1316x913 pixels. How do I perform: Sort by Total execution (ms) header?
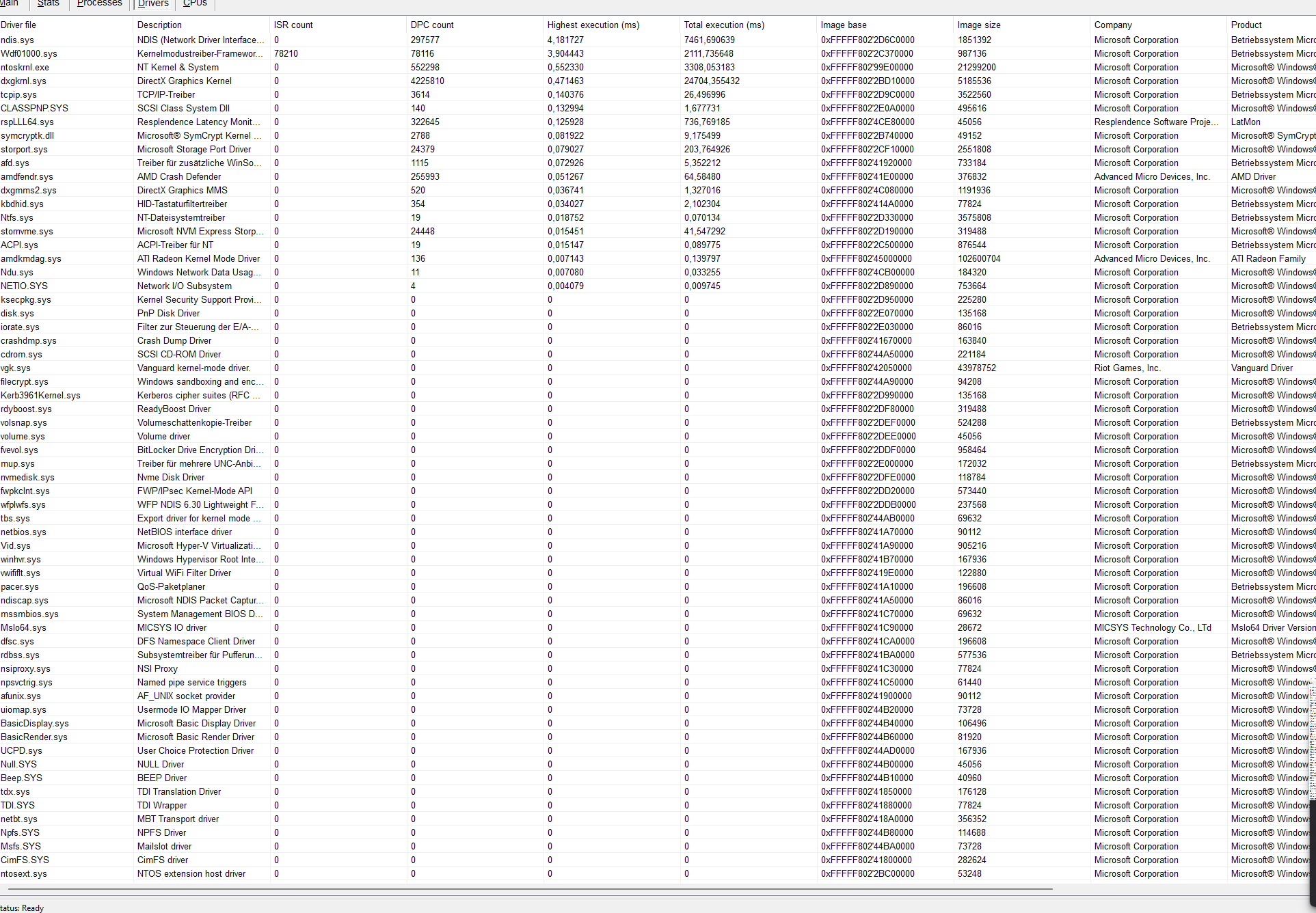(724, 25)
